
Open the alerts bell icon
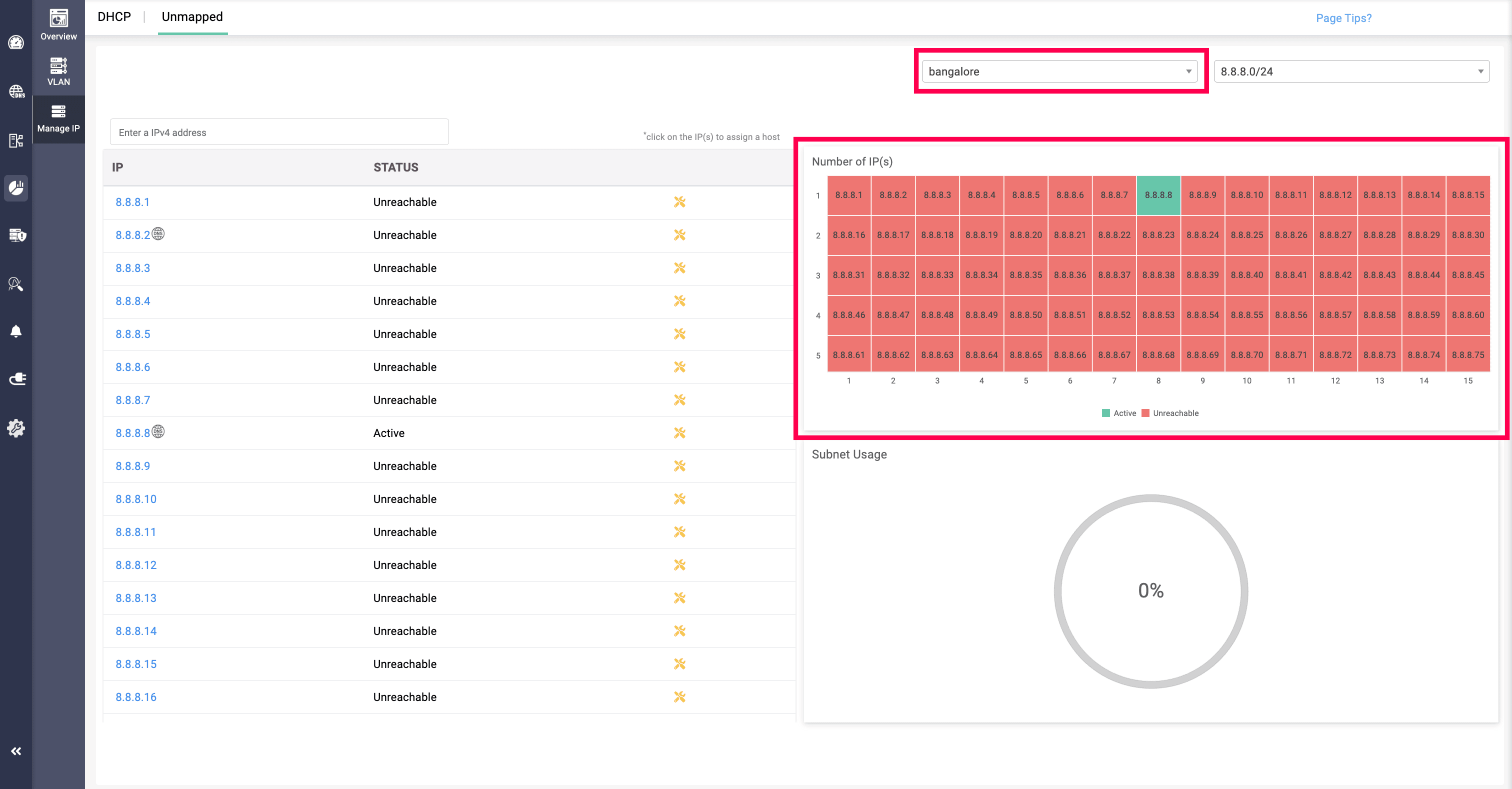pos(16,331)
